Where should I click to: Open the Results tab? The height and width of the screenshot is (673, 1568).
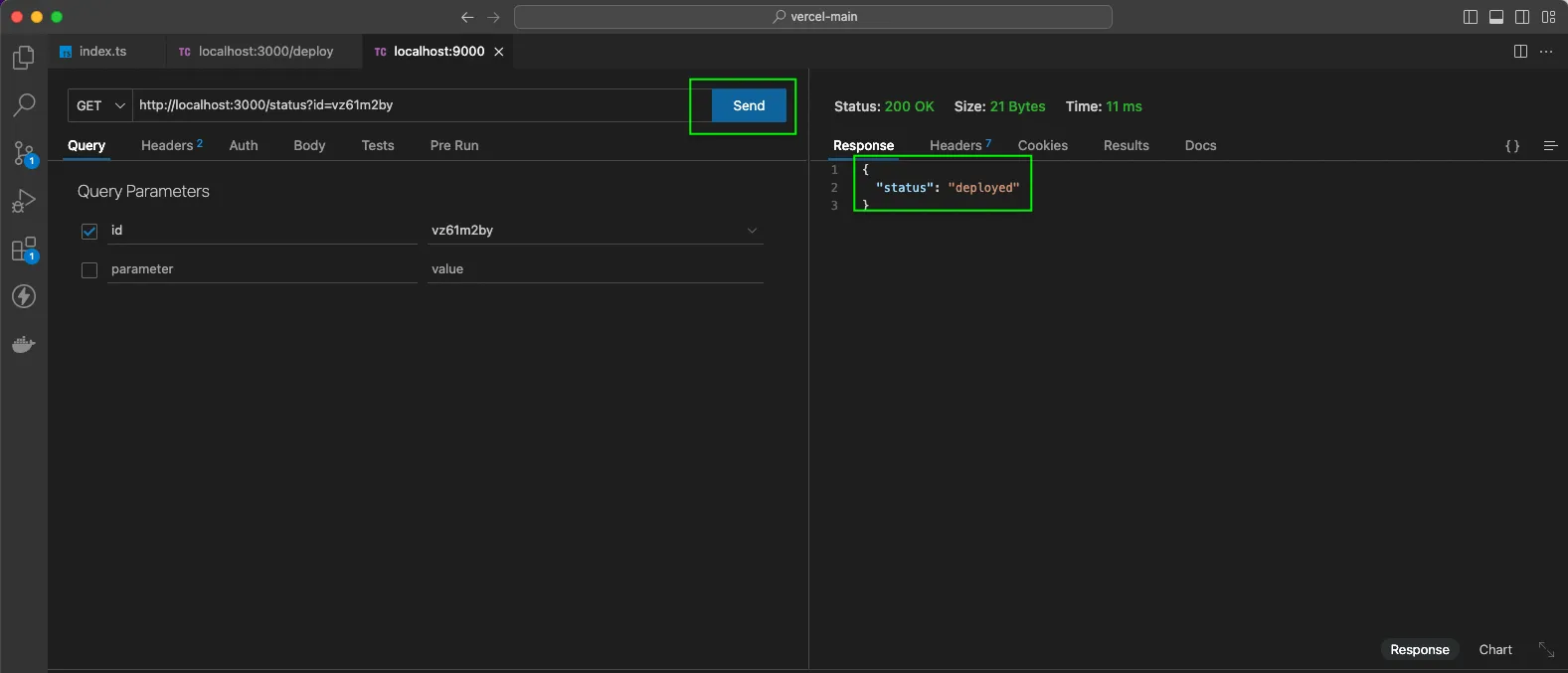(x=1127, y=145)
